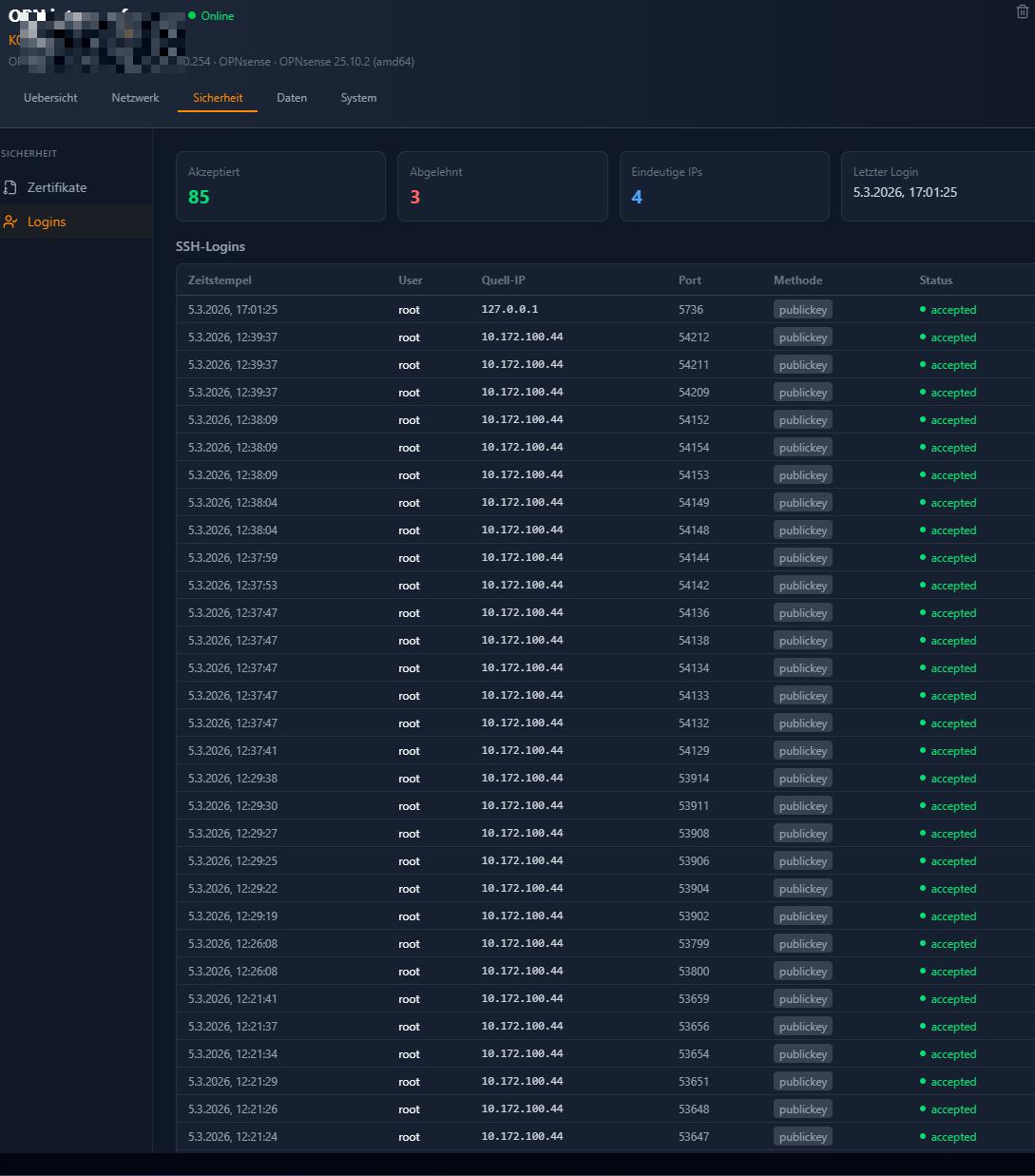The width and height of the screenshot is (1035, 1176).
Task: Click timestamp 5.3.2026, 17:01:25 in table
Action: (x=233, y=310)
